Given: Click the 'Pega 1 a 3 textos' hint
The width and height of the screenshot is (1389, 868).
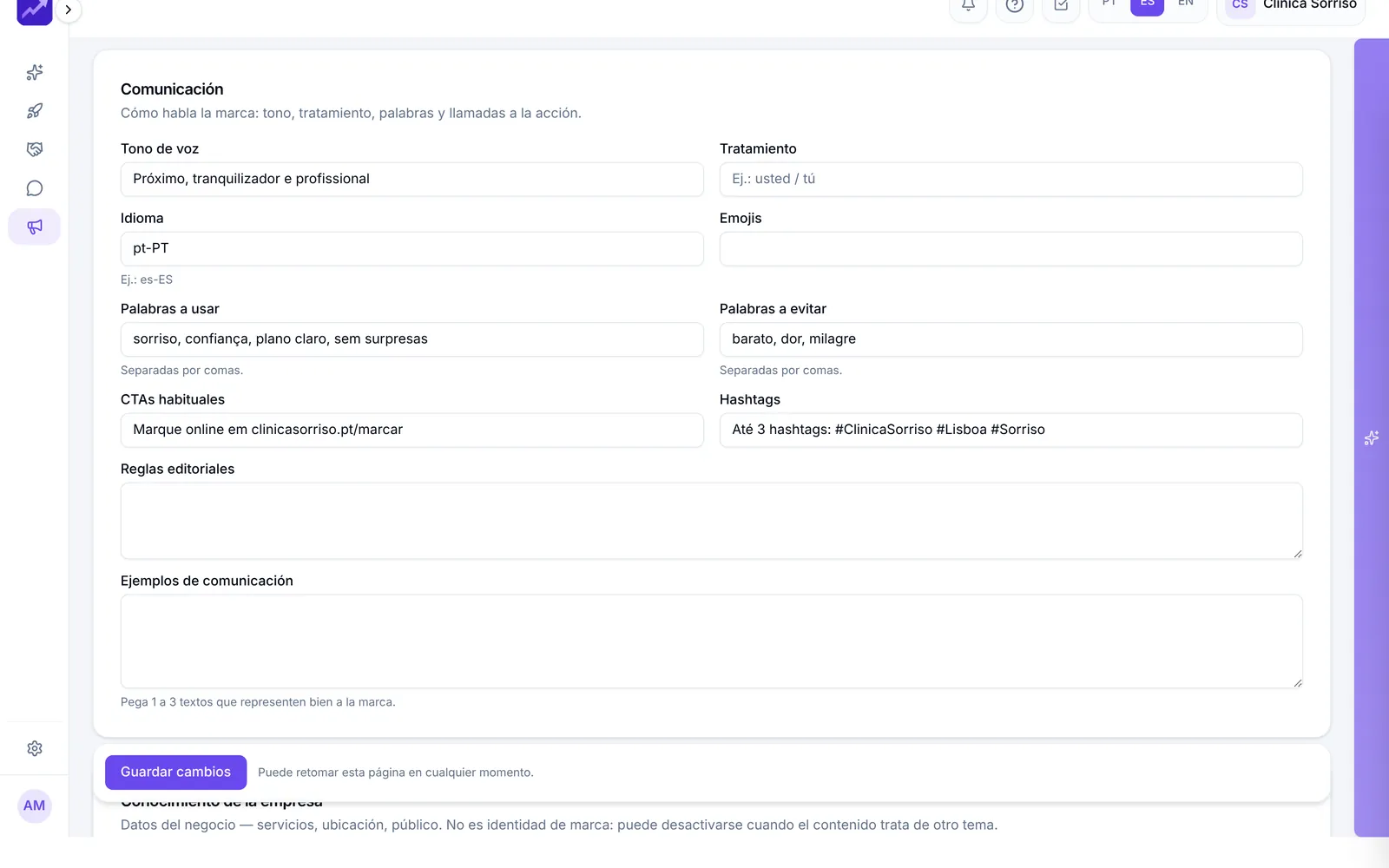Looking at the screenshot, I should pyautogui.click(x=258, y=702).
